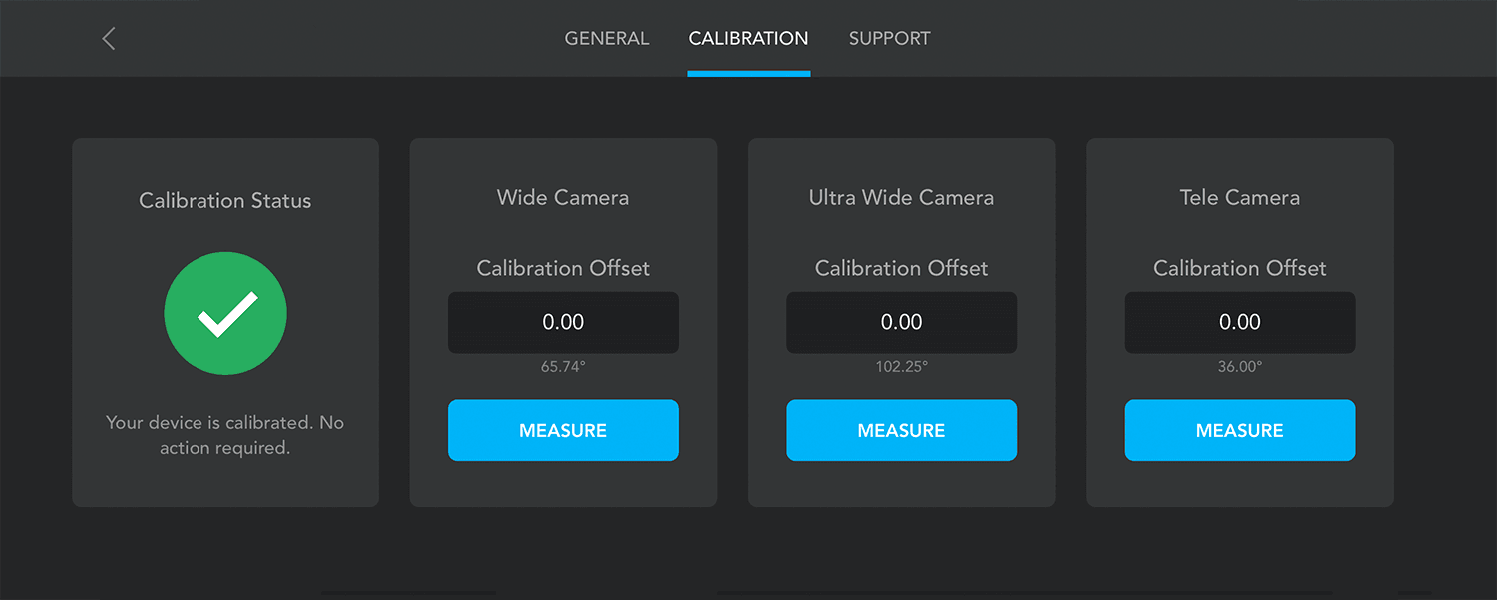Screen dimensions: 1497x600
Task: Stay on the CALIBRATION tab
Action: [748, 38]
